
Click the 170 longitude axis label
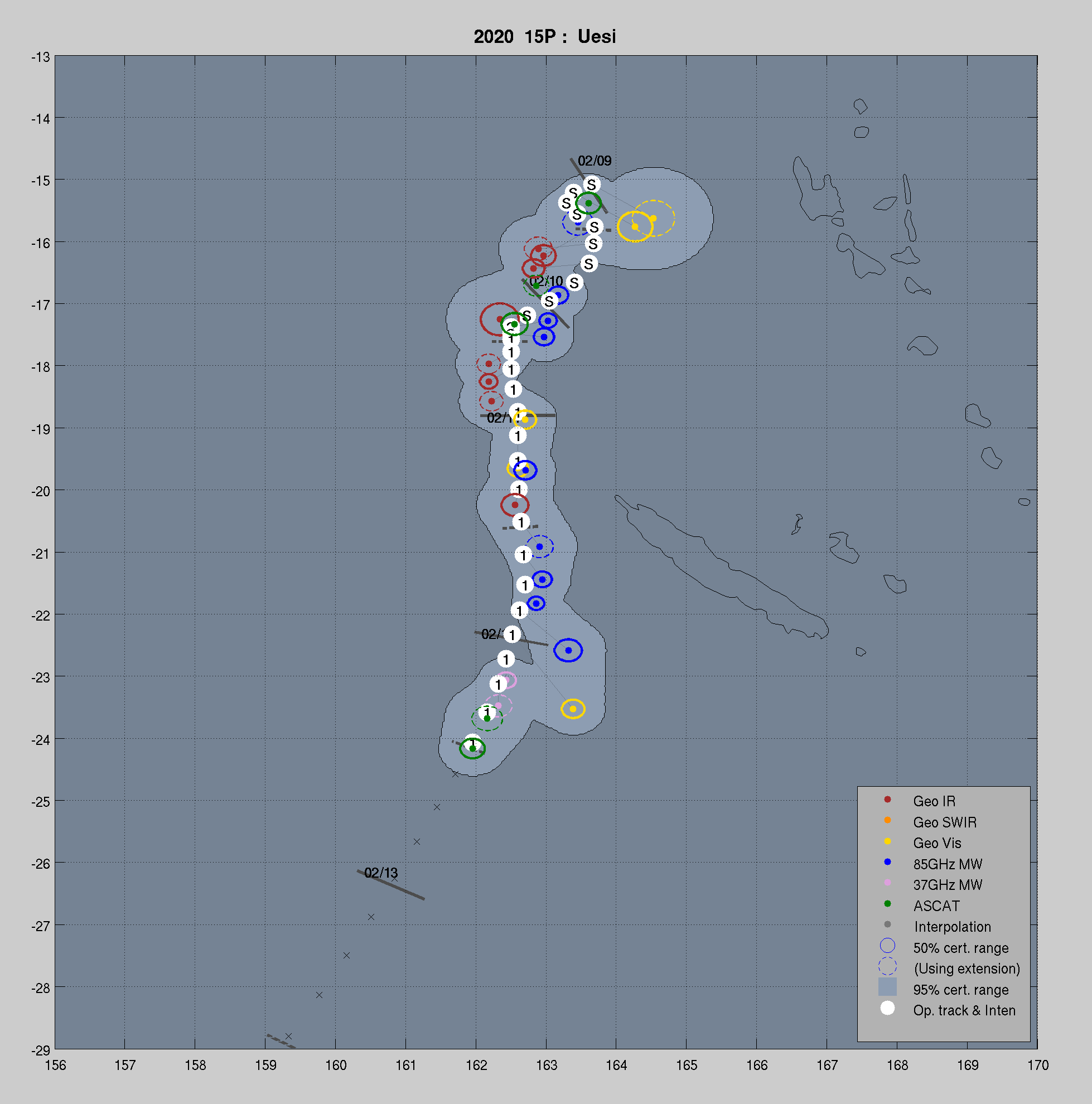(x=1037, y=1066)
